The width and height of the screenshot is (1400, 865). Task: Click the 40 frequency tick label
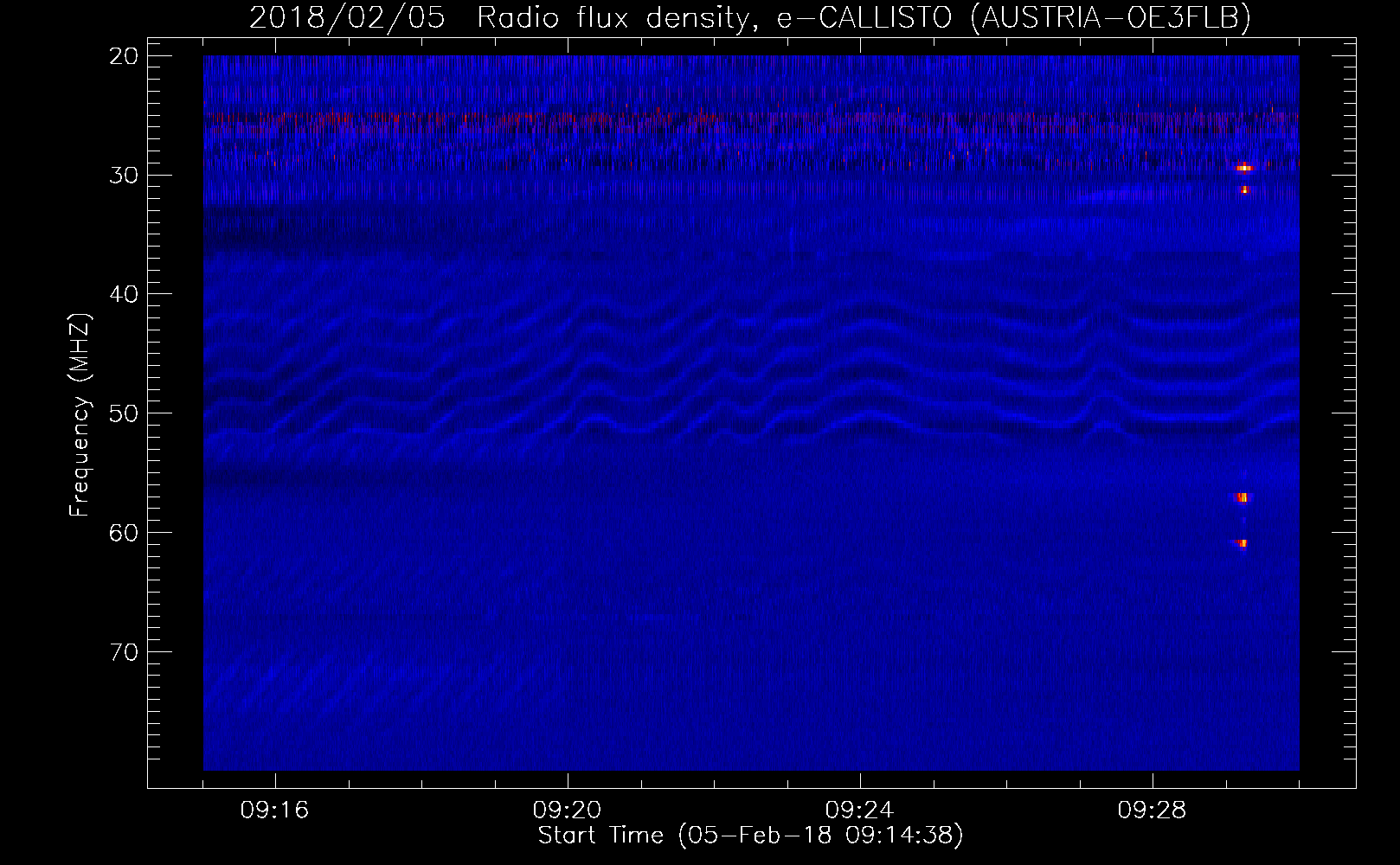(x=125, y=294)
